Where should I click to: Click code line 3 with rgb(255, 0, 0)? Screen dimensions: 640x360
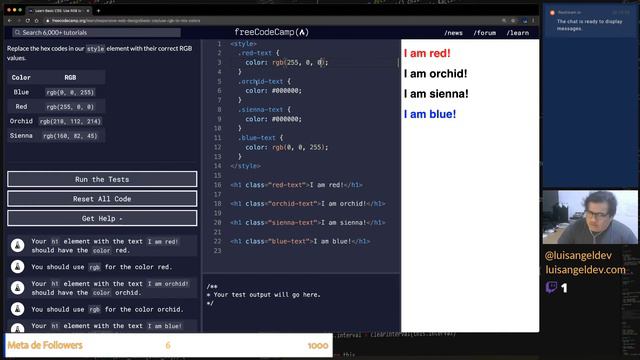[287, 62]
